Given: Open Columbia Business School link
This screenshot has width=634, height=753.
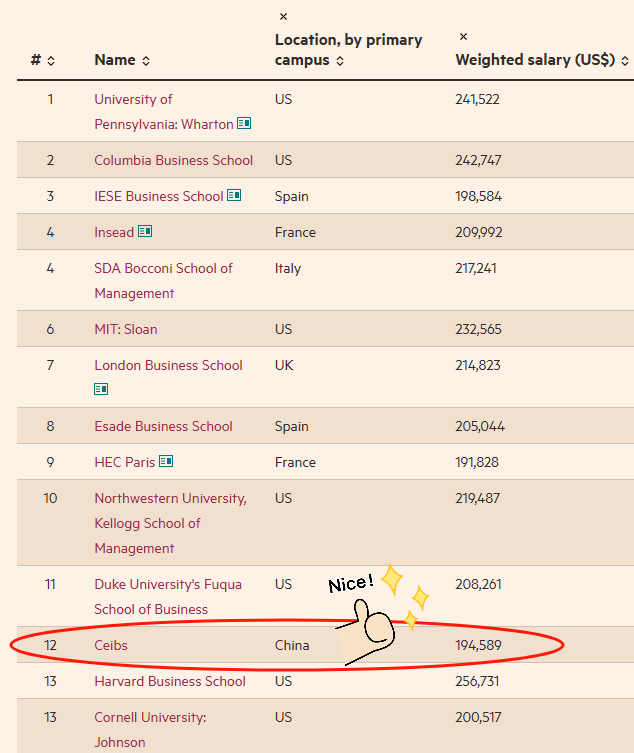Looking at the screenshot, I should click(x=173, y=160).
